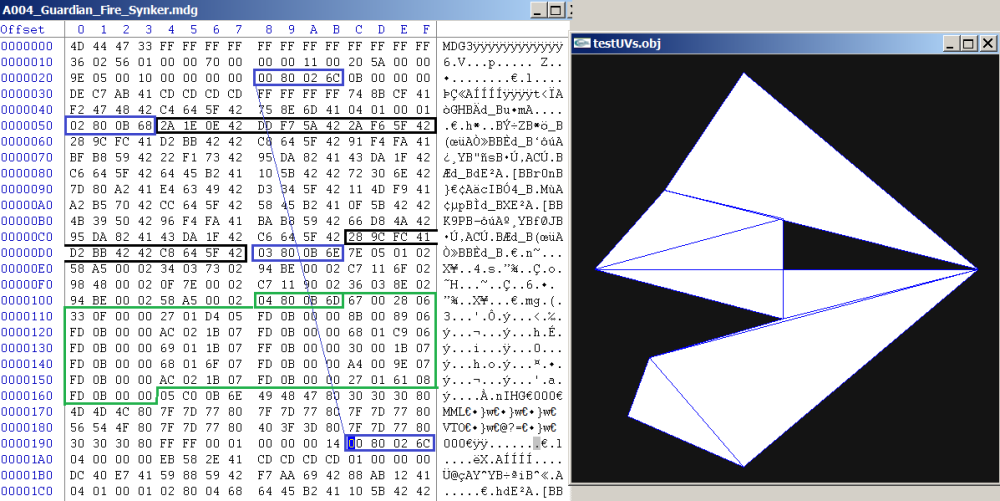Click offset row label 0000050
This screenshot has width=1000, height=501.
[27, 125]
